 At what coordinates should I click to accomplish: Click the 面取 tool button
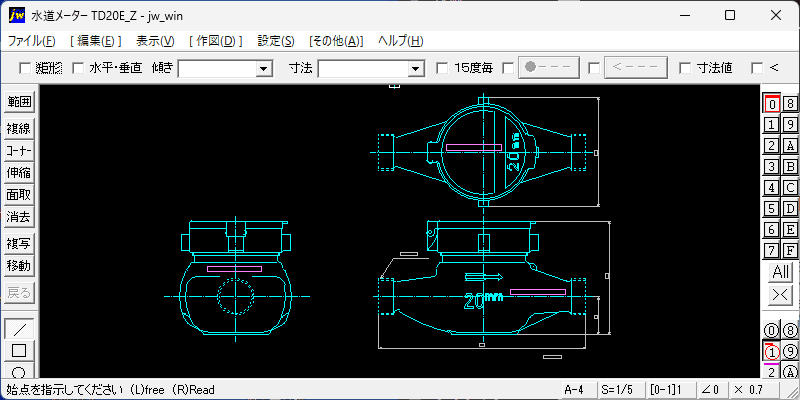pyautogui.click(x=19, y=195)
